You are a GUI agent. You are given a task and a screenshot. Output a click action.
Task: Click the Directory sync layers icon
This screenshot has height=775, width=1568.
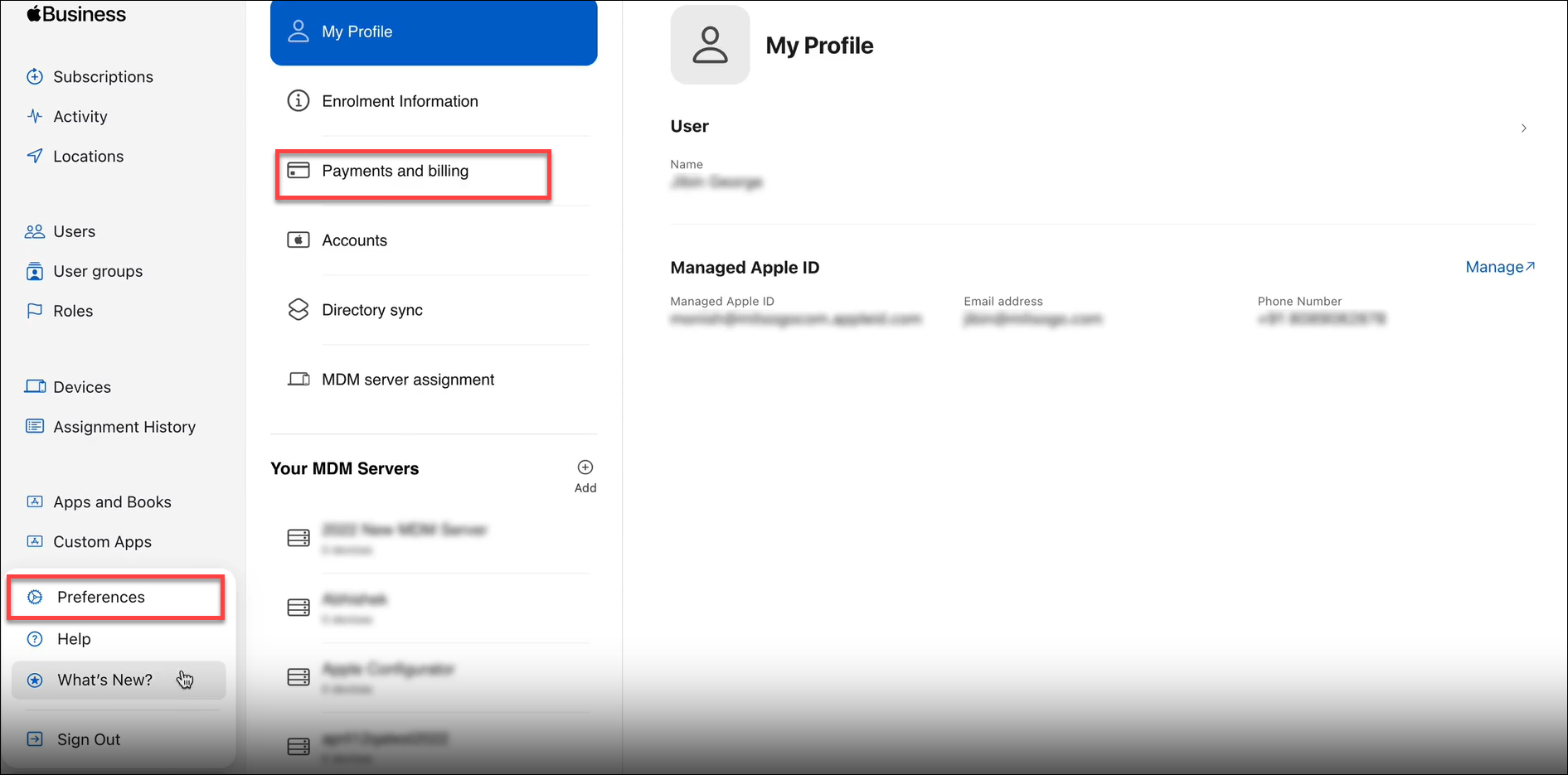tap(298, 310)
